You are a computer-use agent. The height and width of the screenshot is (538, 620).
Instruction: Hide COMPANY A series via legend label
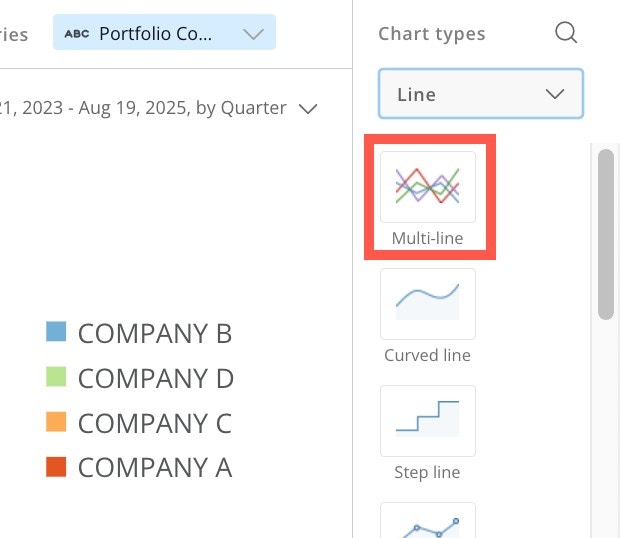154,467
